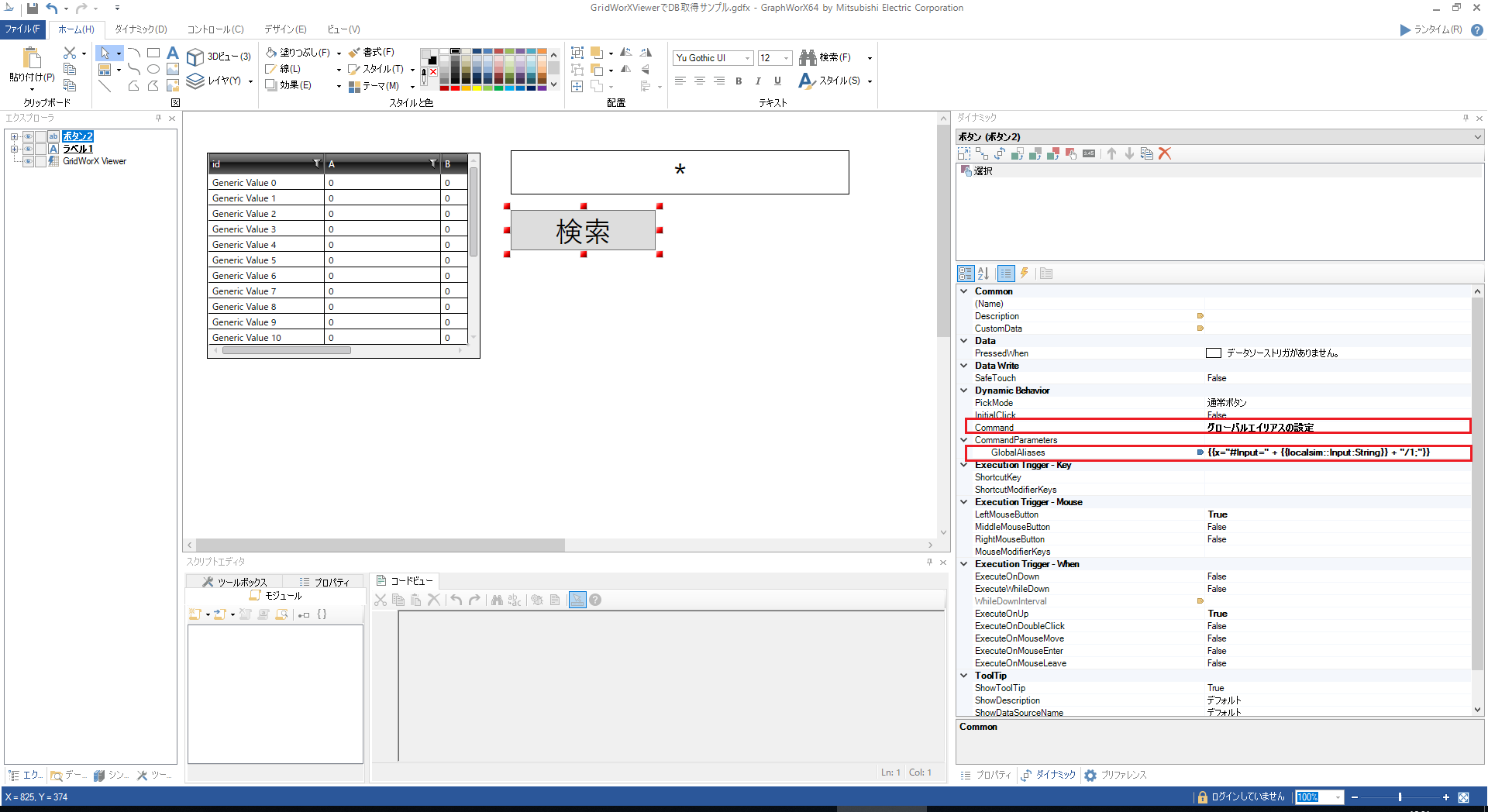The image size is (1488, 812).
Task: Expand the ラベル1 tree node
Action: [14, 149]
